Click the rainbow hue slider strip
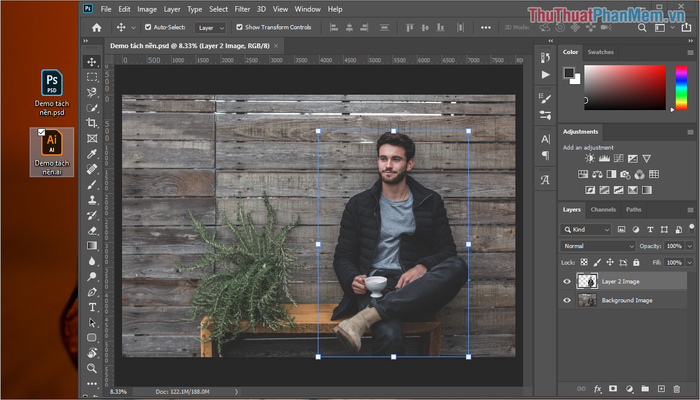Image resolution: width=700 pixels, height=400 pixels. (681, 88)
